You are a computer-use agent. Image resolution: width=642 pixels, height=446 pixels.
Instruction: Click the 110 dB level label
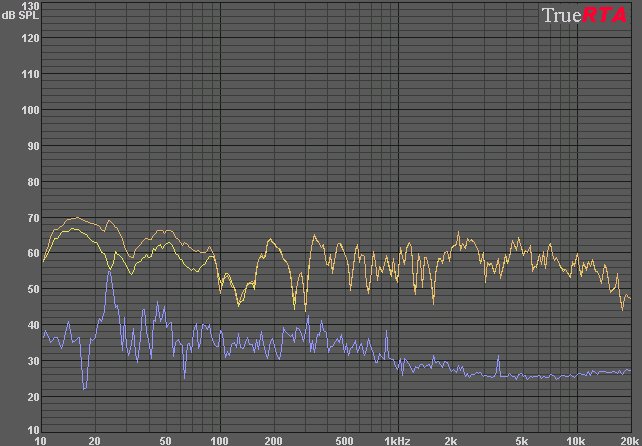click(x=30, y=74)
